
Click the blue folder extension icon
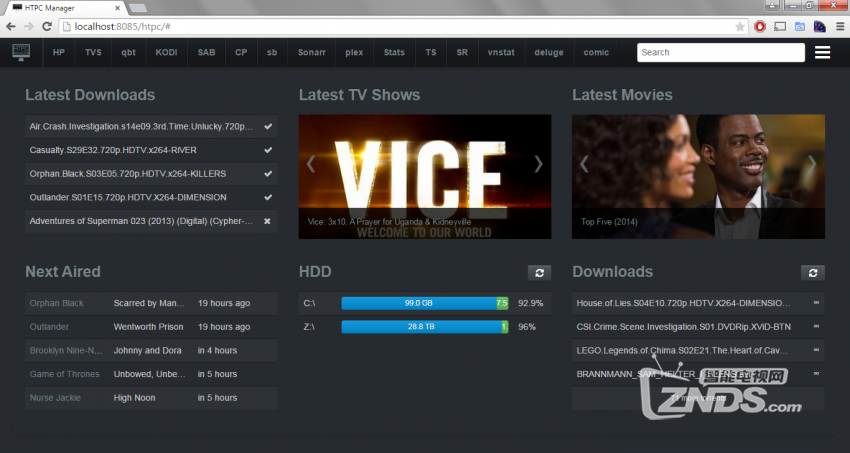click(x=800, y=27)
